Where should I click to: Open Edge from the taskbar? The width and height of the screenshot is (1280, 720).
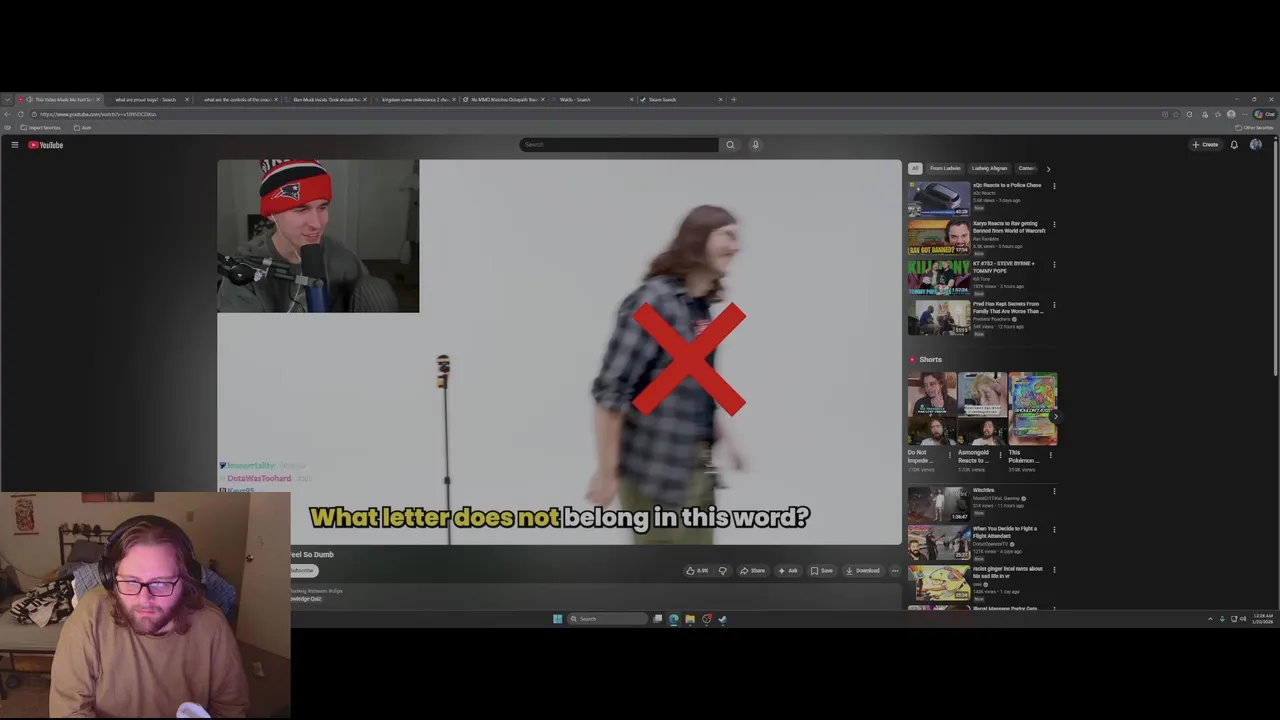tap(673, 619)
